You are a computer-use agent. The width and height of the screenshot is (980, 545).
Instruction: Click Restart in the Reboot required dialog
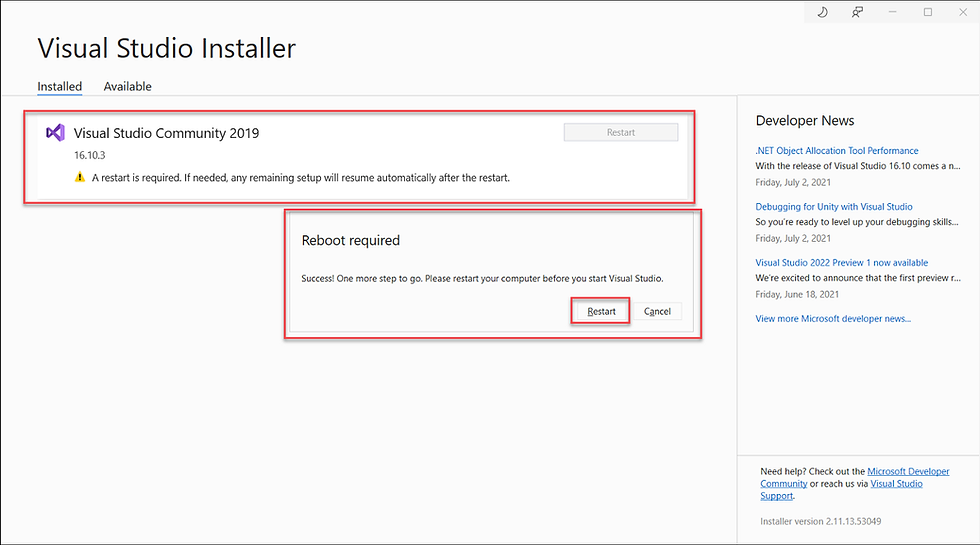tap(601, 311)
